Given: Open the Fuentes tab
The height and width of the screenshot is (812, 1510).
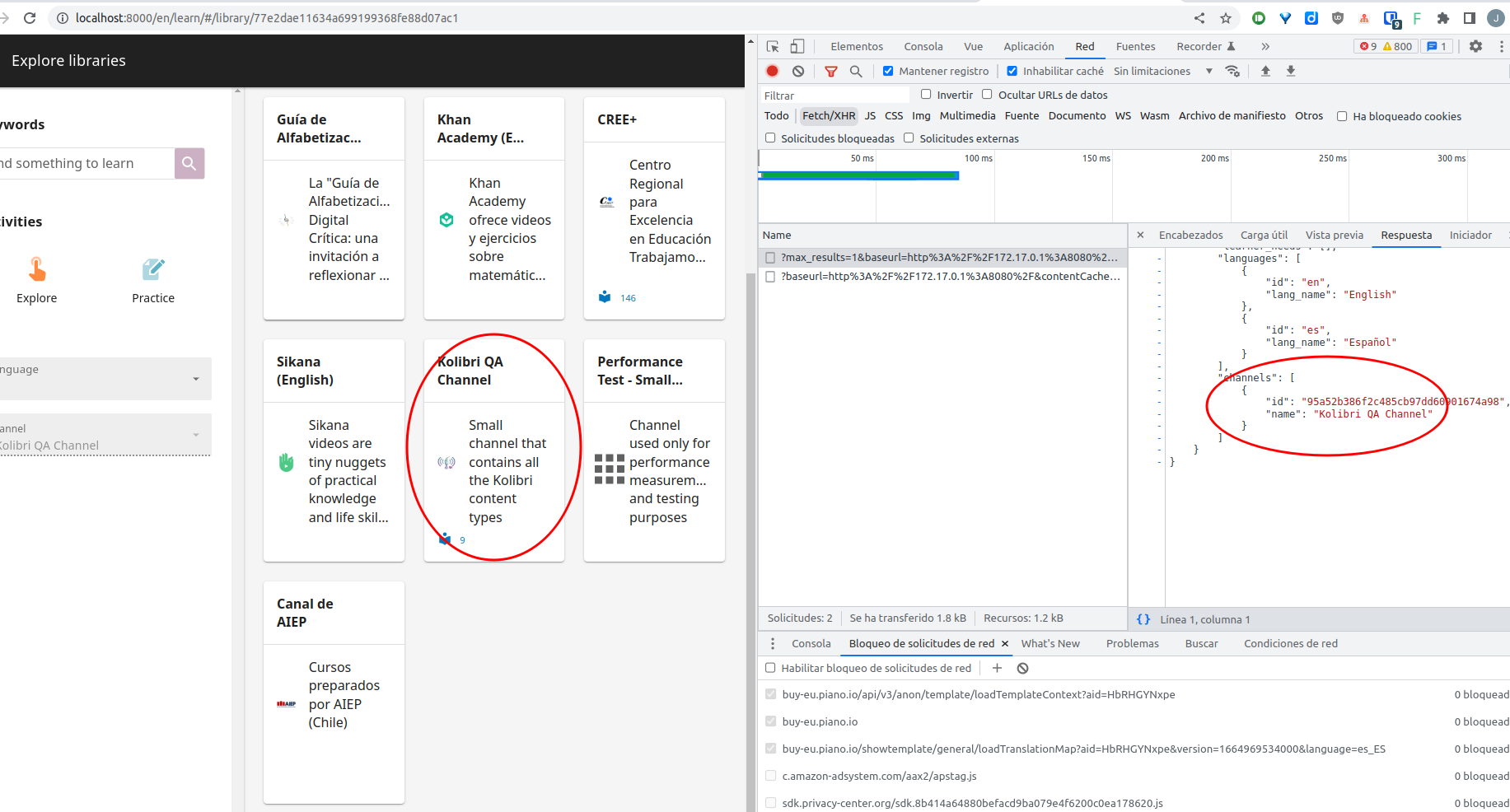Looking at the screenshot, I should [x=1135, y=47].
